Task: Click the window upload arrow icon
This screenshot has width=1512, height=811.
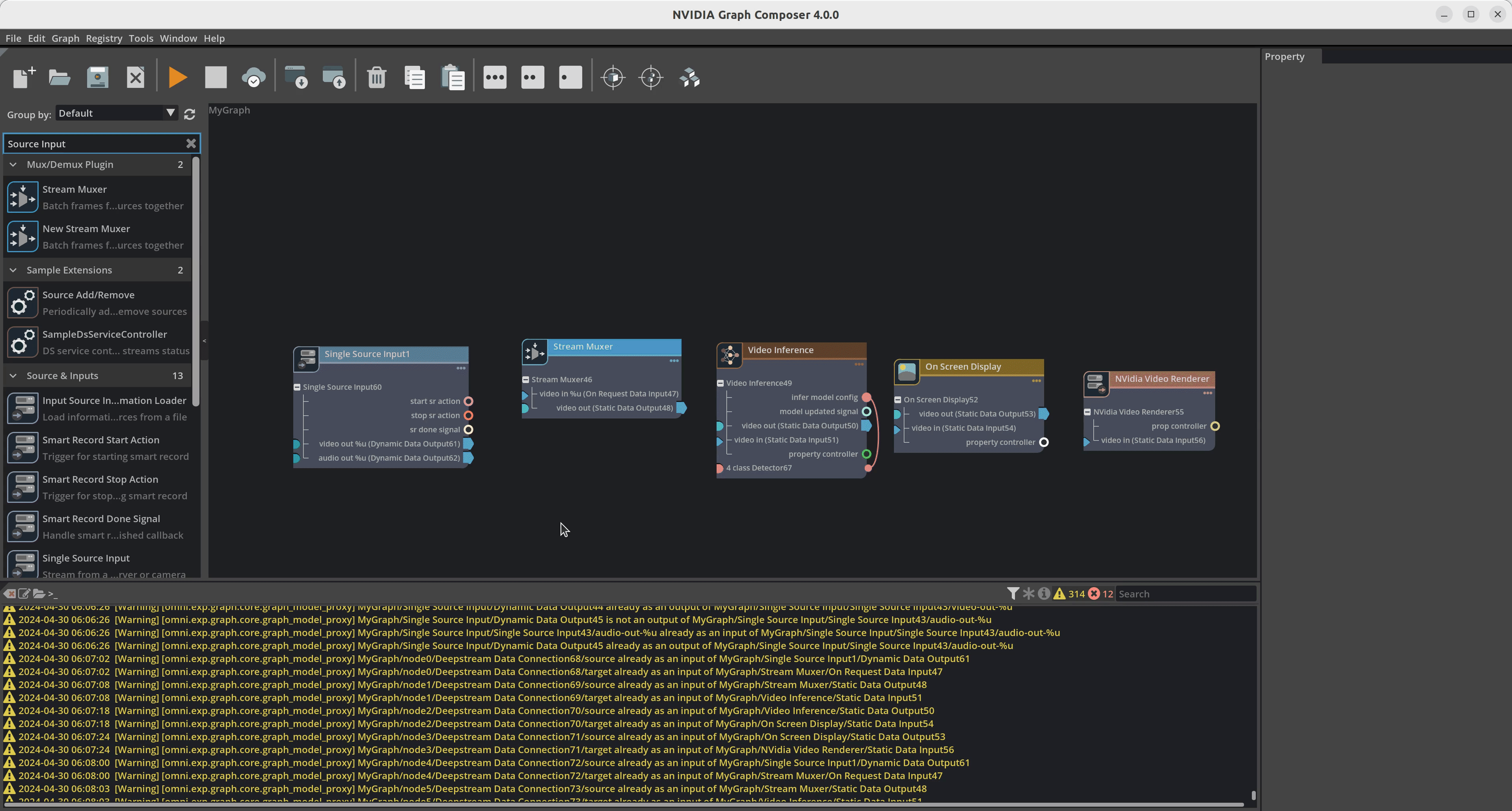Action: (x=334, y=77)
